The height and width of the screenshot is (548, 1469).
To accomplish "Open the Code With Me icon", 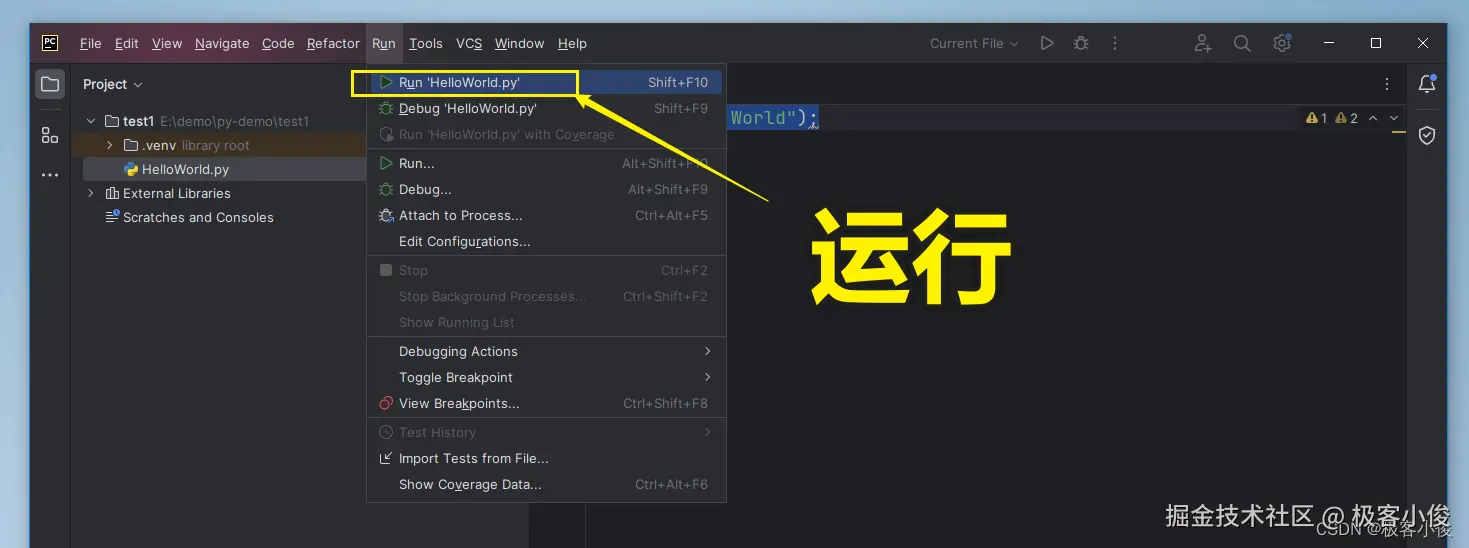I will pyautogui.click(x=1203, y=43).
